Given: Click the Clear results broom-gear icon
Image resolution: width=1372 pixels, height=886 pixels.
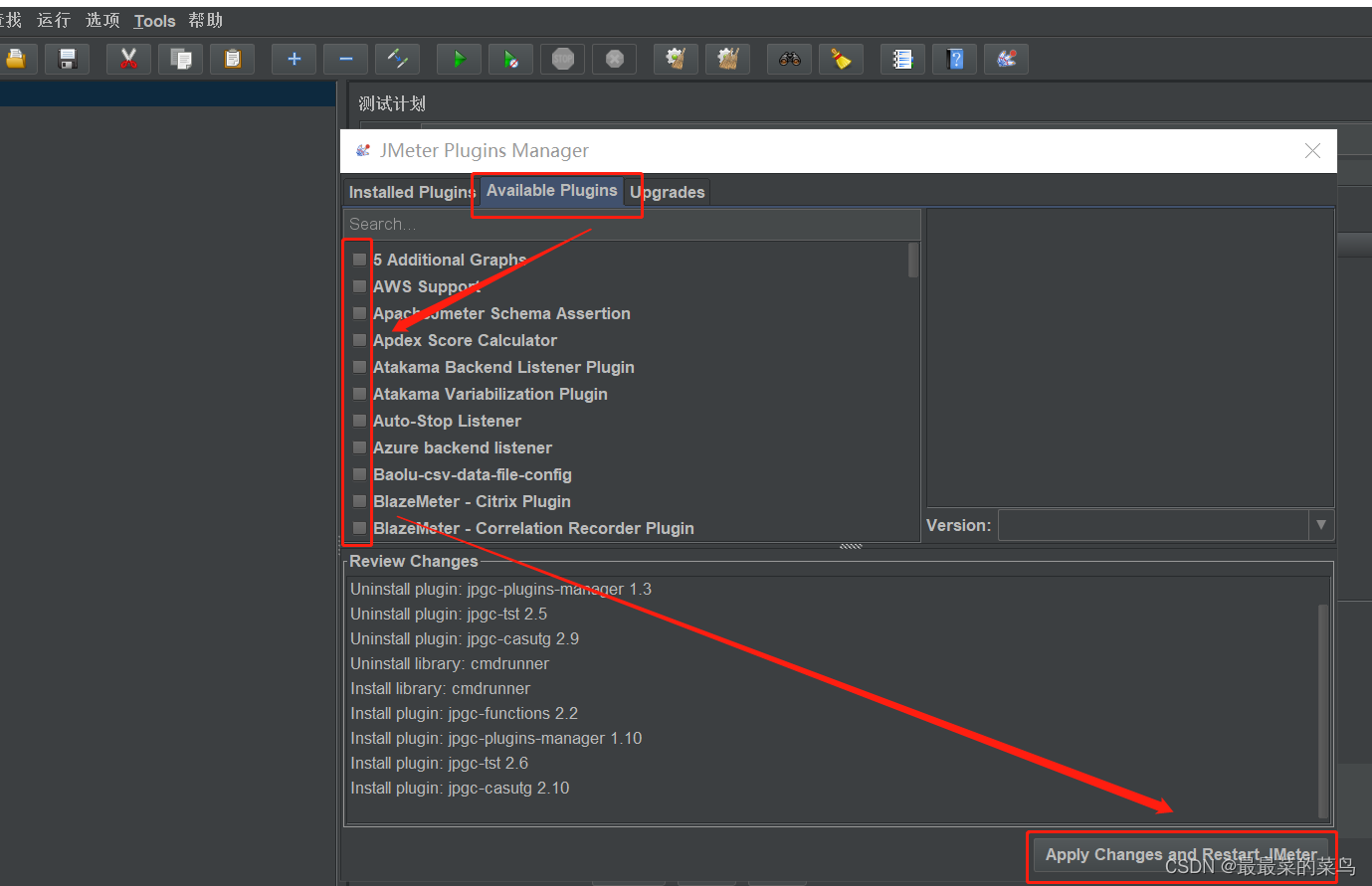Looking at the screenshot, I should pyautogui.click(x=676, y=60).
